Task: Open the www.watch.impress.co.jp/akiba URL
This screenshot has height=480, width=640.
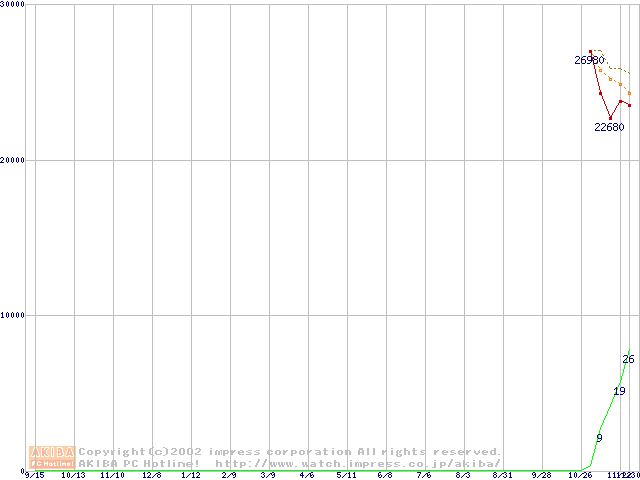Action: [358, 463]
